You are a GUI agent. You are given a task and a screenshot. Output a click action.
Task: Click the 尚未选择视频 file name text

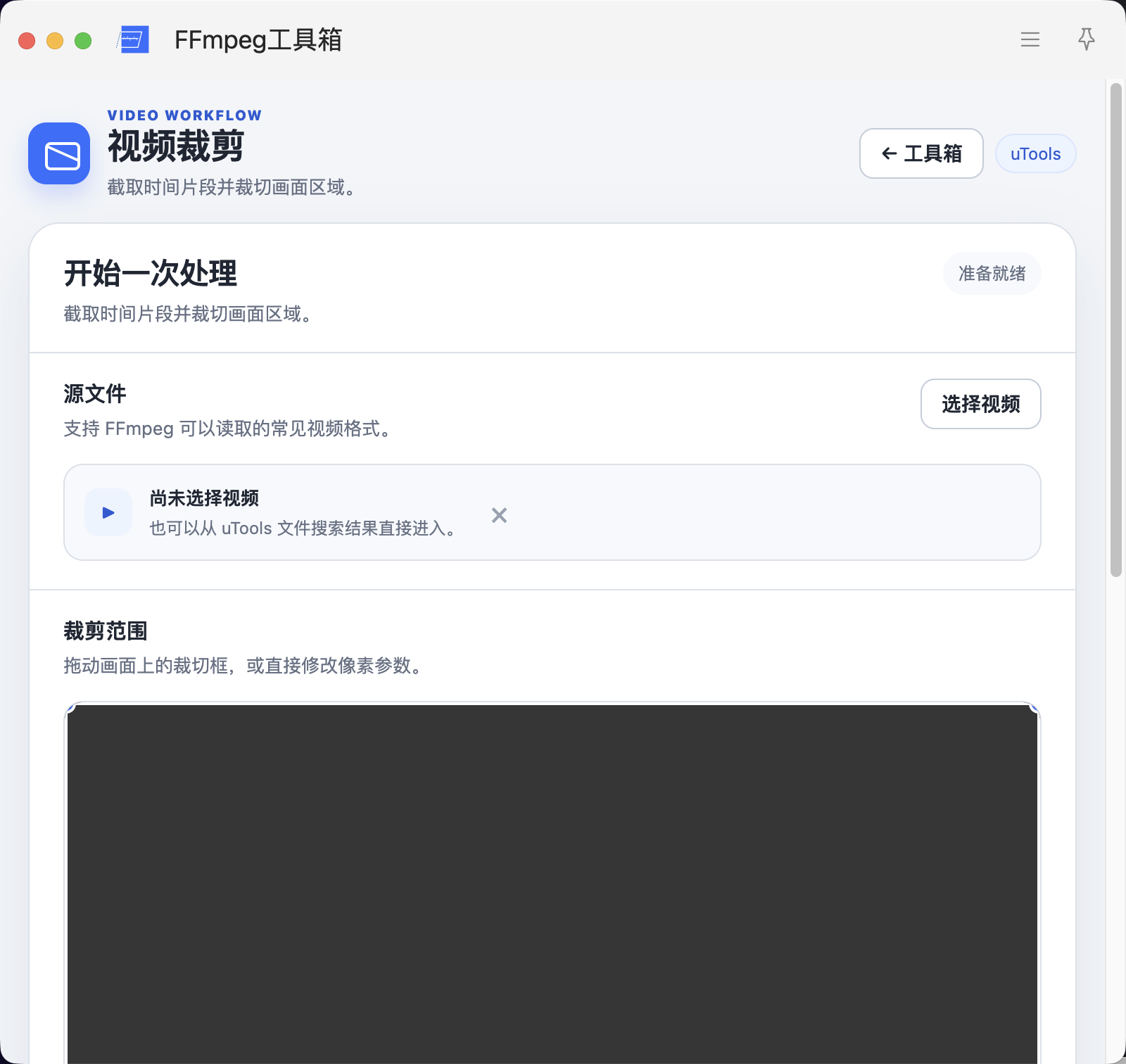(204, 498)
